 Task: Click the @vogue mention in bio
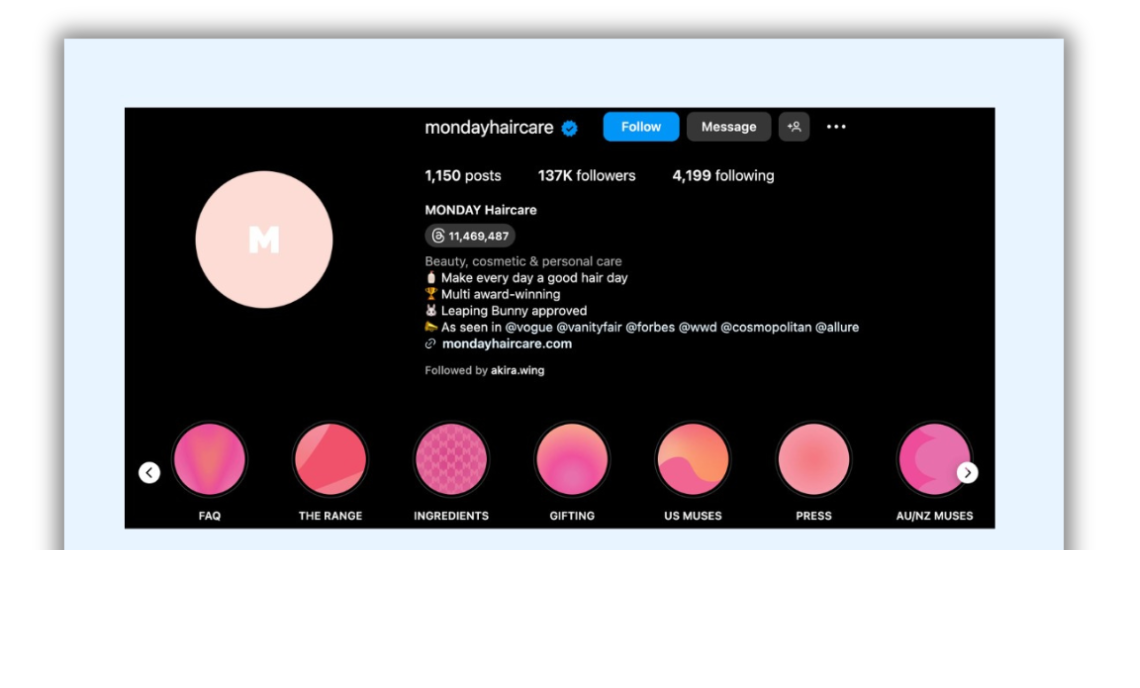coord(528,327)
